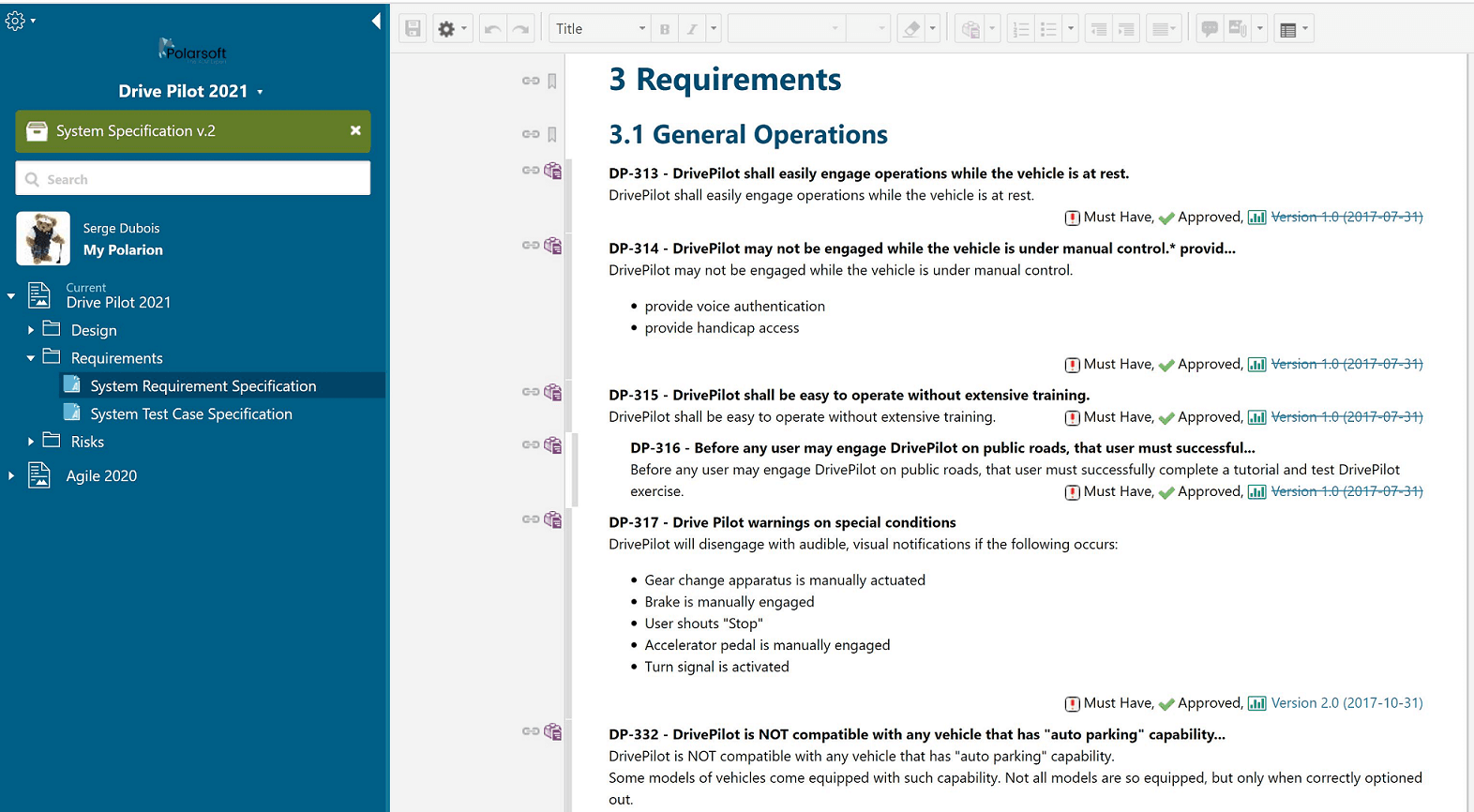Screen dimensions: 1474x812
Task: Click the comment speech bubble icon
Action: click(1210, 29)
